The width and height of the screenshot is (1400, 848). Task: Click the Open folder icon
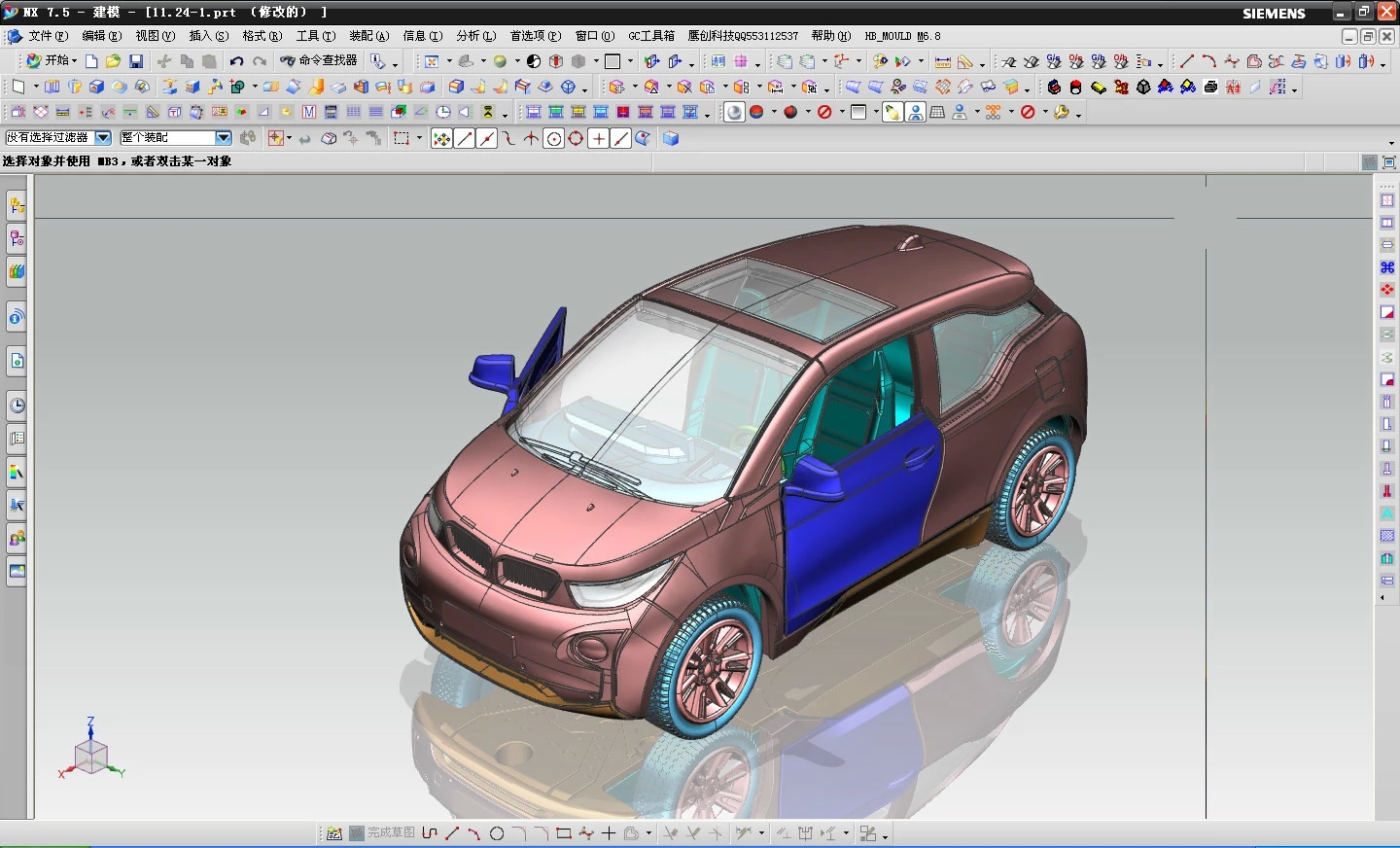click(114, 61)
